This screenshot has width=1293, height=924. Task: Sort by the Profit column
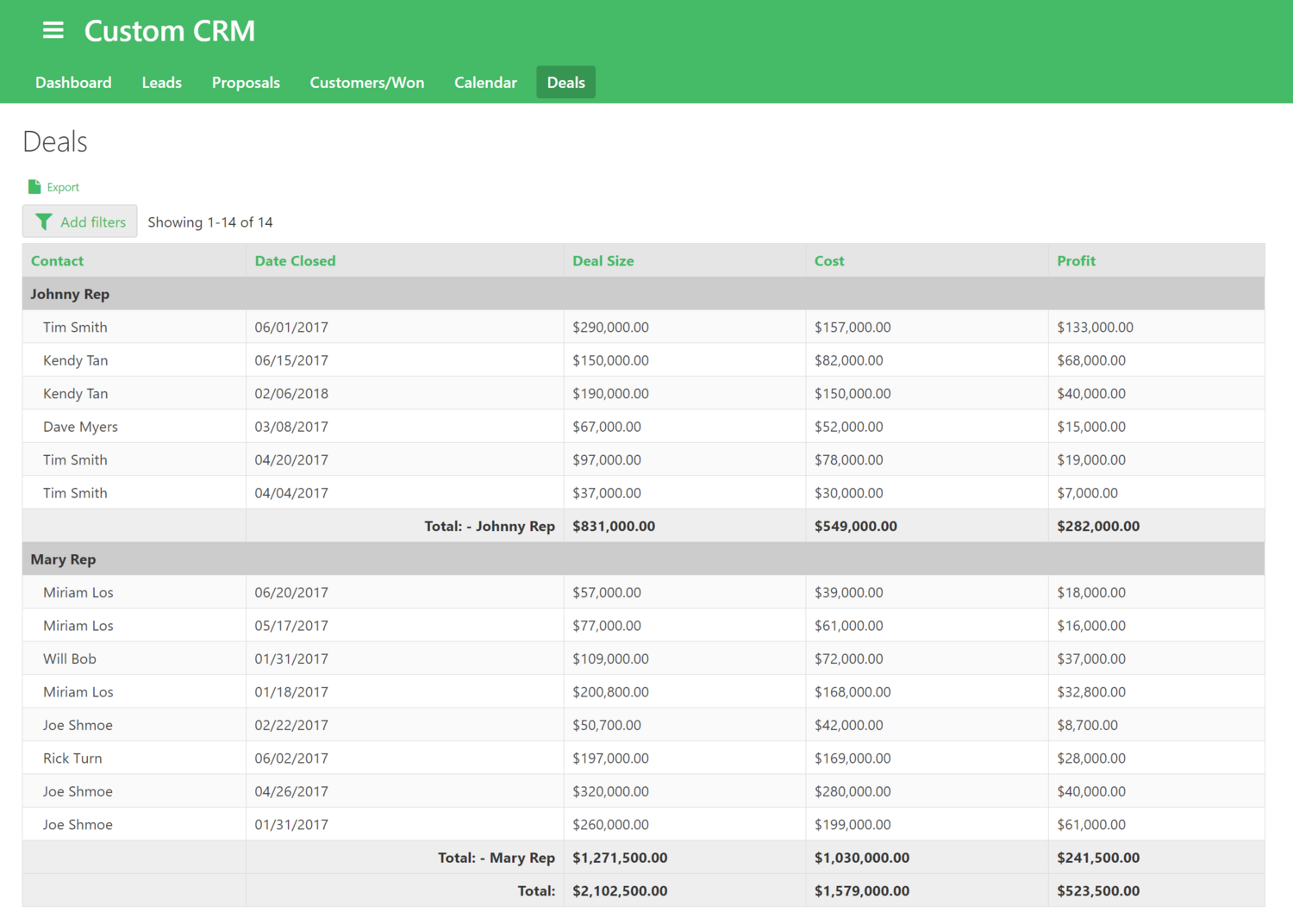click(x=1076, y=260)
